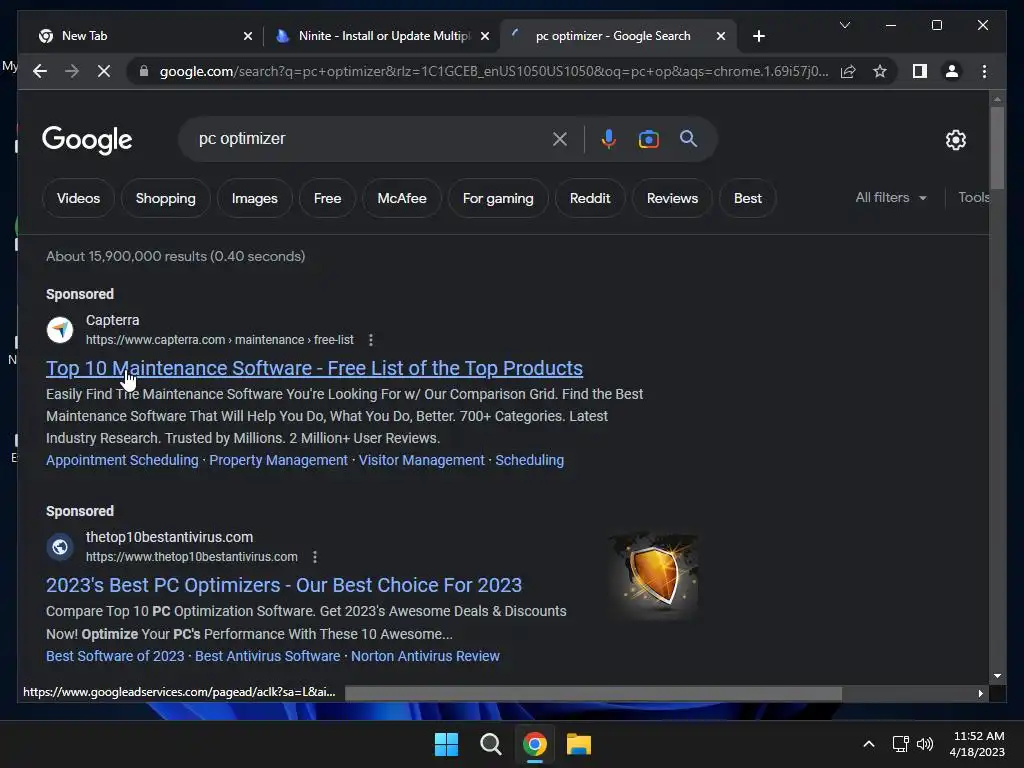Click the horizontal scrollbar thumb
1024x768 pixels.
click(x=593, y=693)
